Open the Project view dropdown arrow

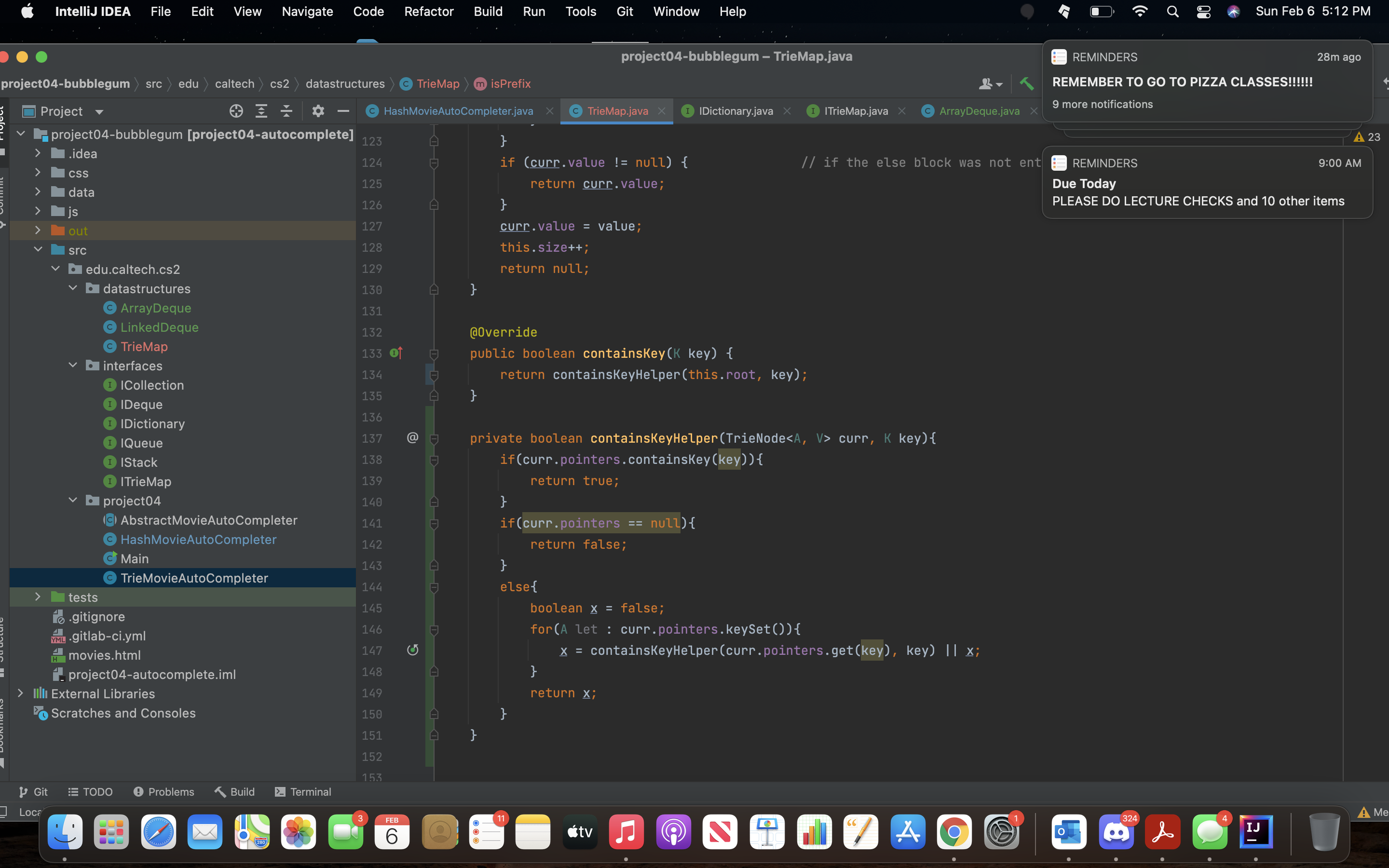pyautogui.click(x=99, y=111)
